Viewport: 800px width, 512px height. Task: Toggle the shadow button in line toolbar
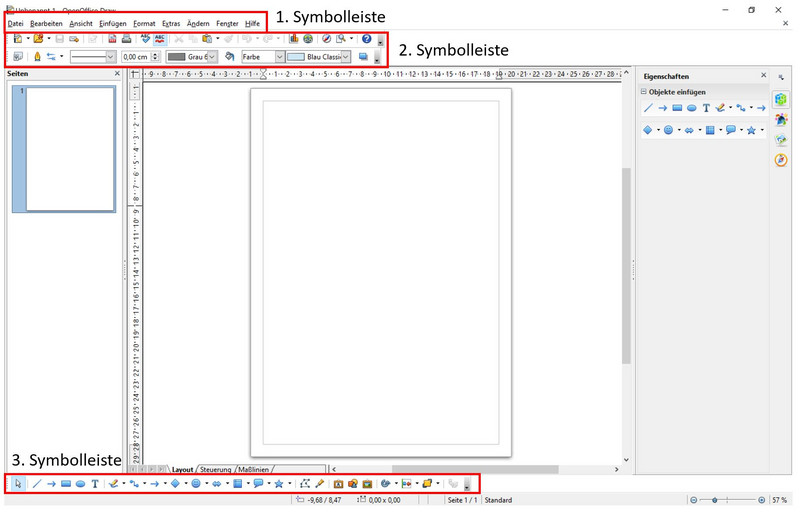click(x=363, y=57)
